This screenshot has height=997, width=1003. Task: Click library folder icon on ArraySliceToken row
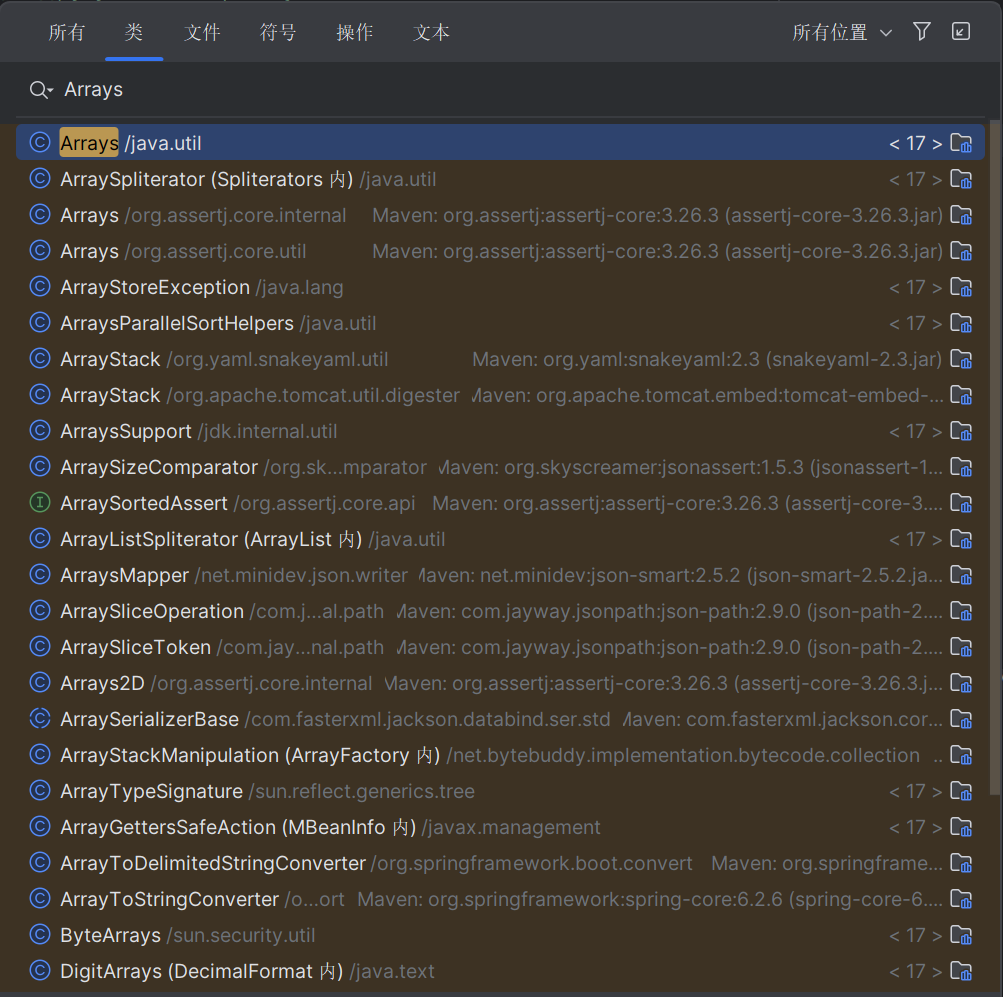point(961,647)
